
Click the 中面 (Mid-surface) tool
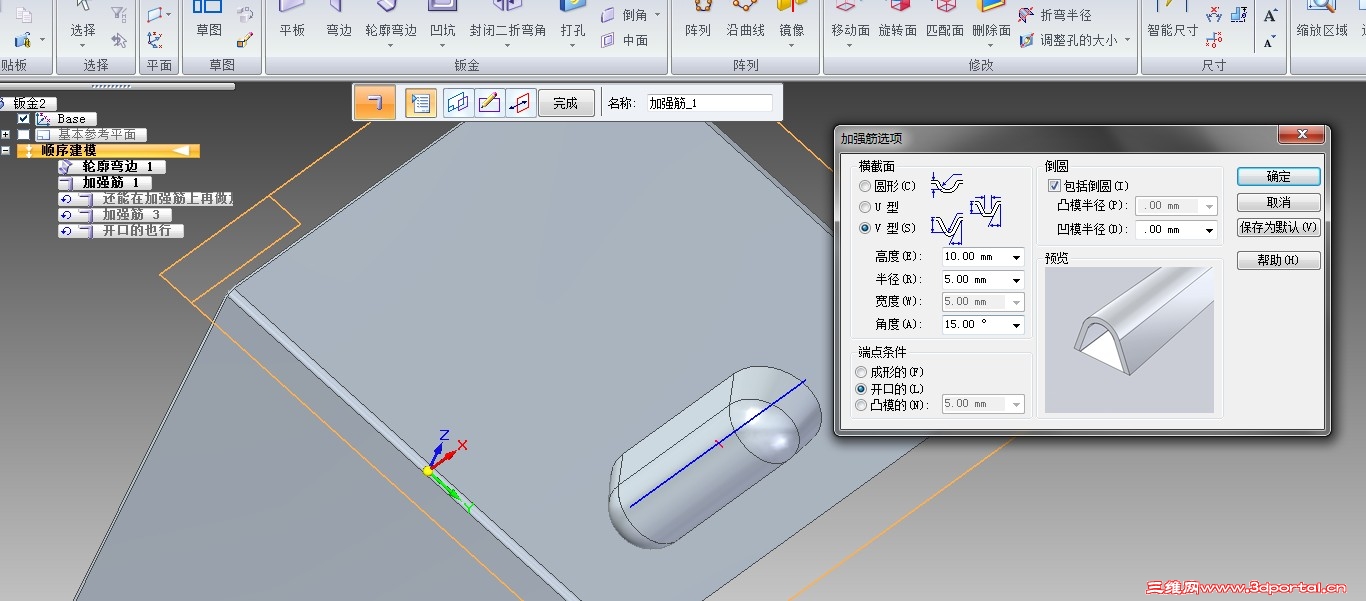coord(624,40)
